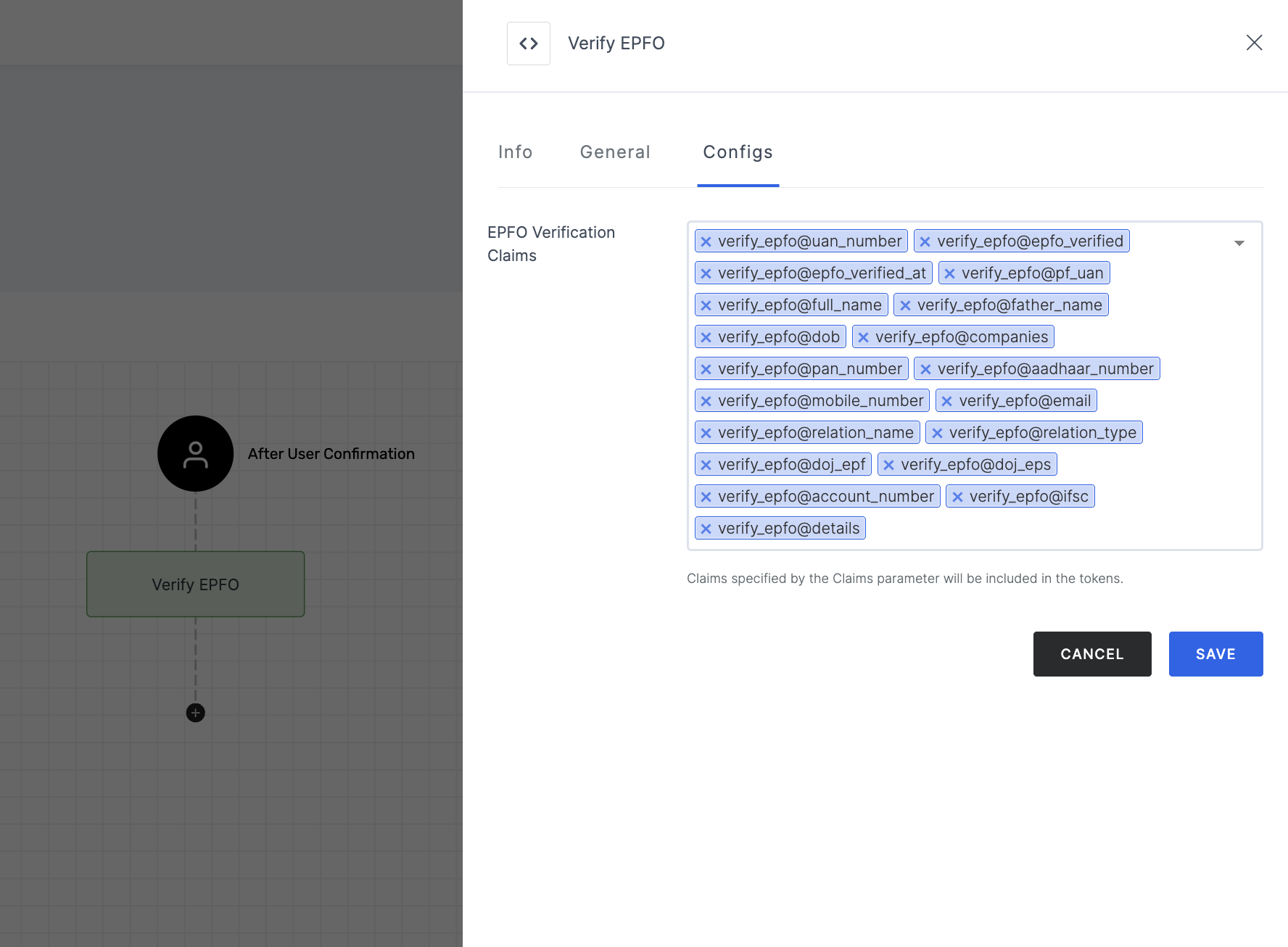Remove the verify_epfo@doj_epf claim tag
Viewport: 1288px width, 947px height.
click(706, 465)
